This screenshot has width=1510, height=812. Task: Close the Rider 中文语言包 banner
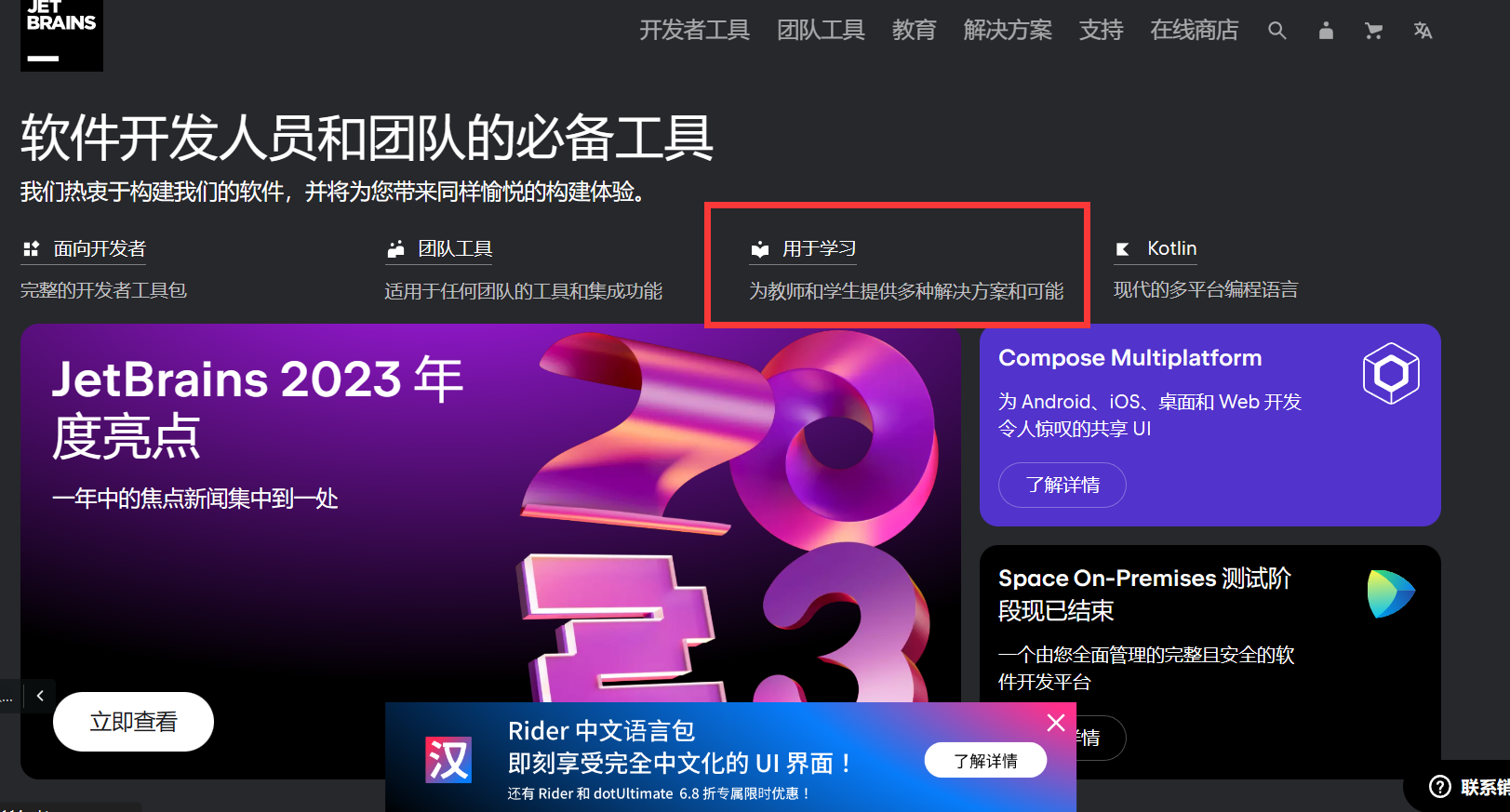click(1056, 723)
